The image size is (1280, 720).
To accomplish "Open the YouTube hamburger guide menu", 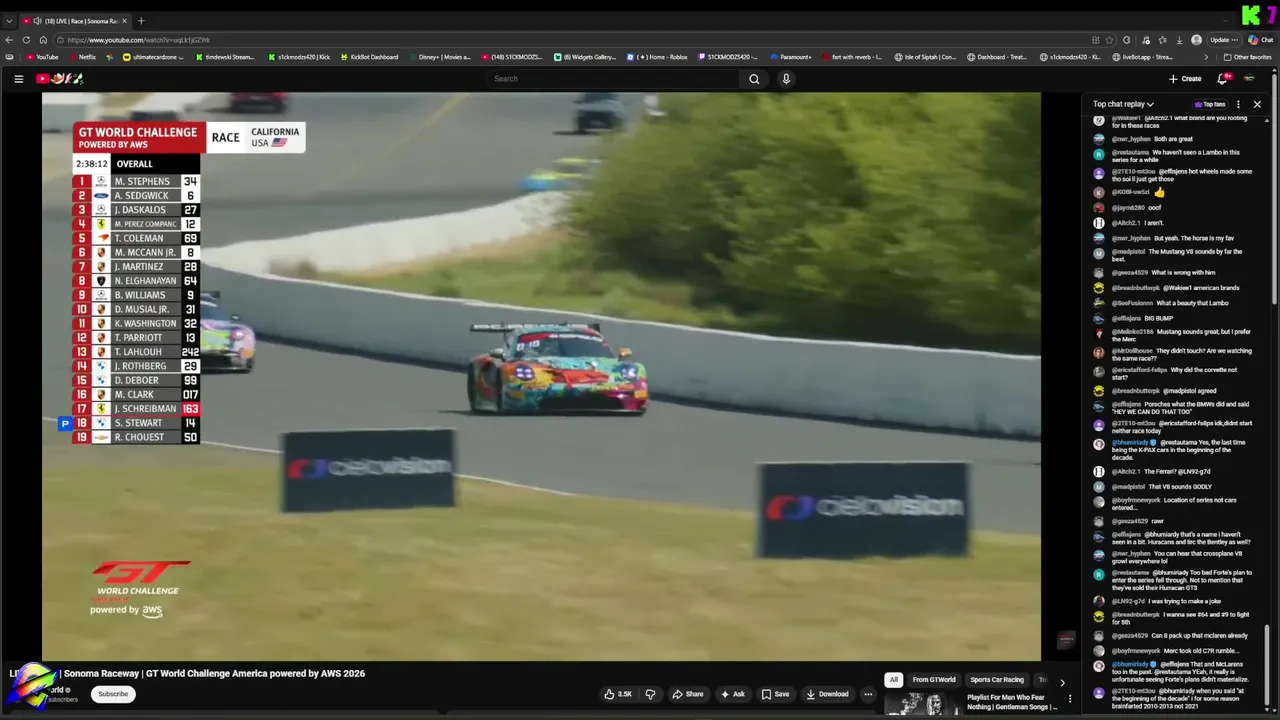I will [18, 79].
